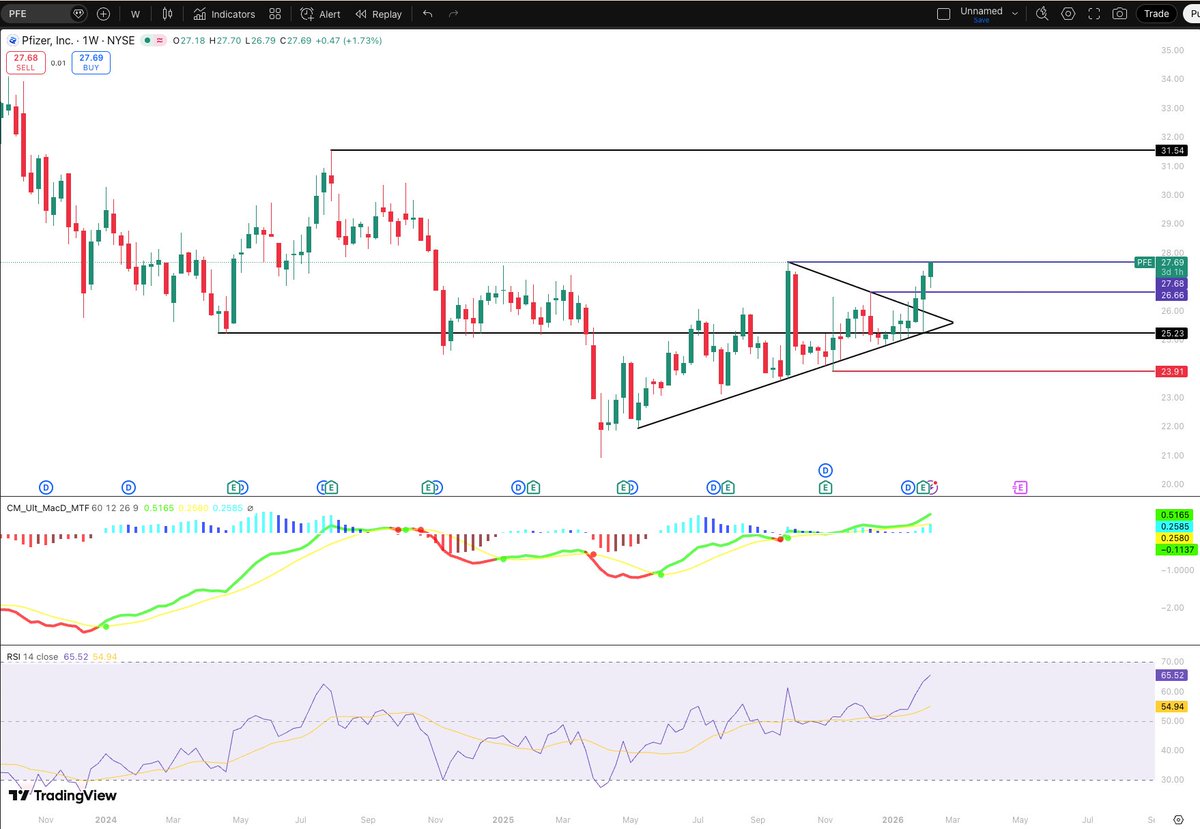Click the 54.94 RSI average label
The height and width of the screenshot is (829, 1200).
pos(1172,707)
